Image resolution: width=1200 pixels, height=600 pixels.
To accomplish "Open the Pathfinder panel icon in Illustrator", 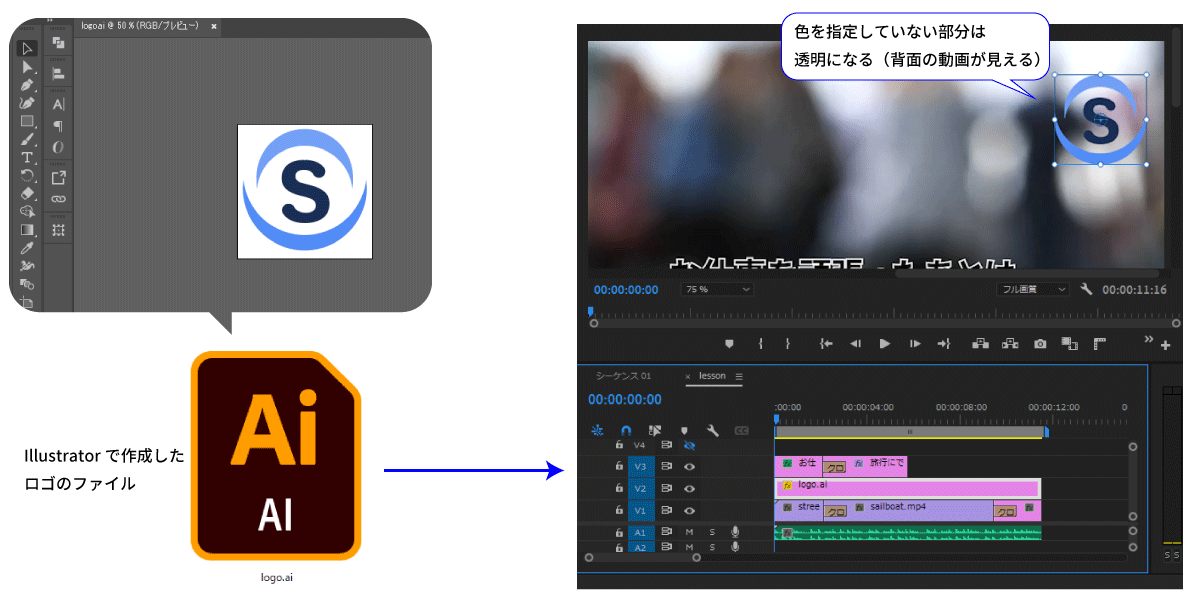I will 58,43.
